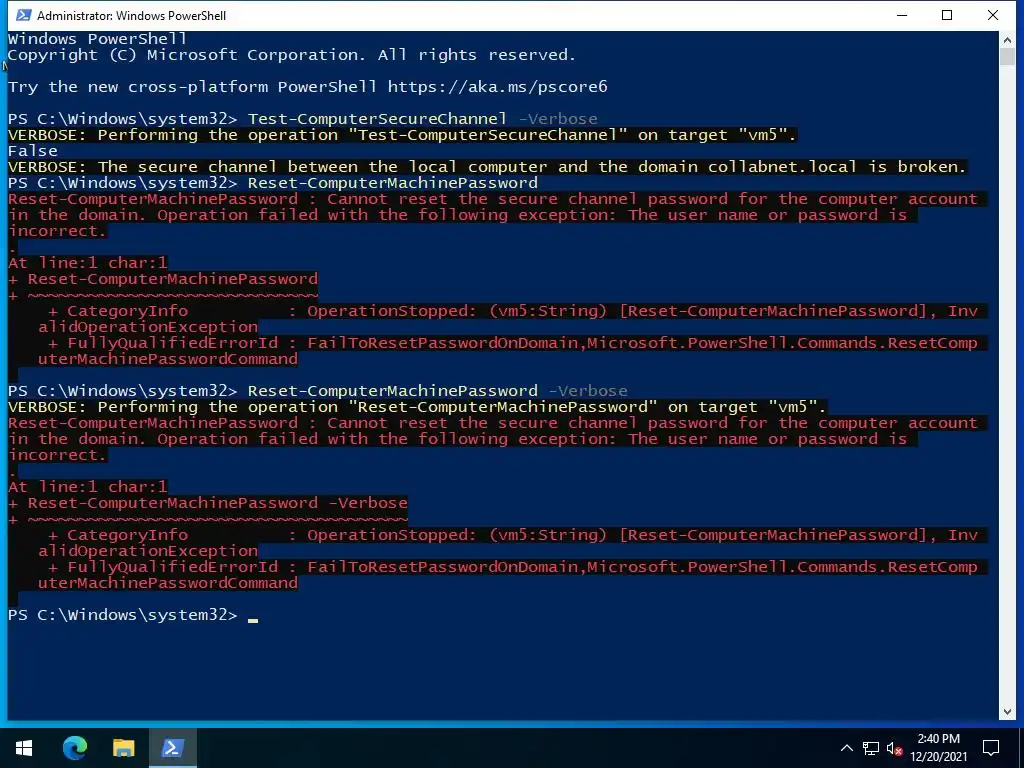This screenshot has height=768, width=1024.
Task: Launch Microsoft Edge from the taskbar
Action: click(x=74, y=747)
